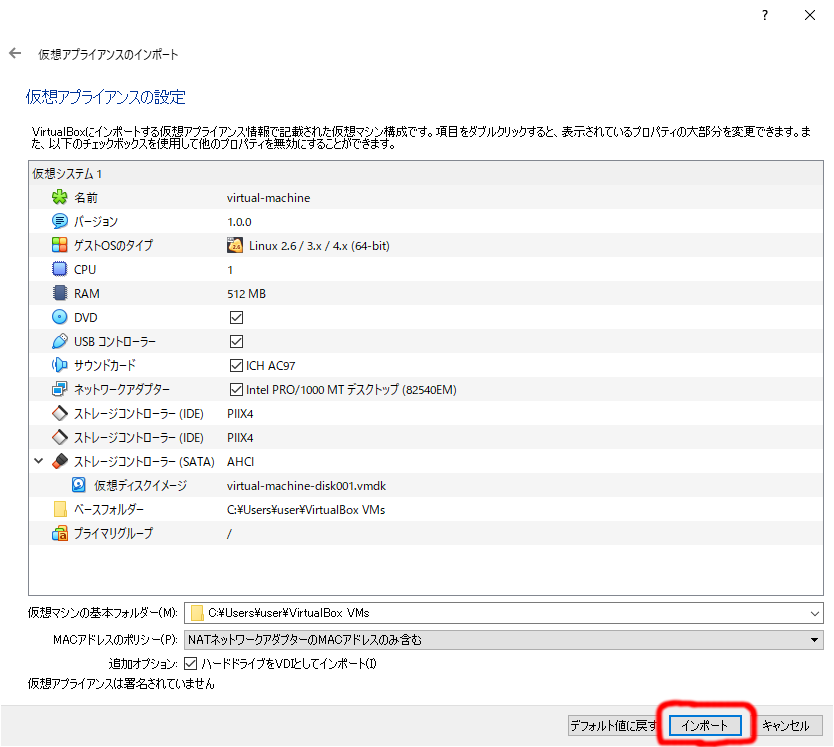834x747 pixels.
Task: Toggle the Intel PRO/1000 MT network adapter checkbox
Action: pos(236,389)
